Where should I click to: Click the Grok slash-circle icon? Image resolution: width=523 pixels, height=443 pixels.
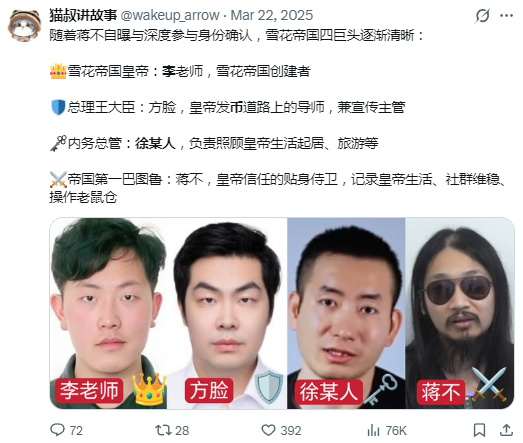(482, 15)
